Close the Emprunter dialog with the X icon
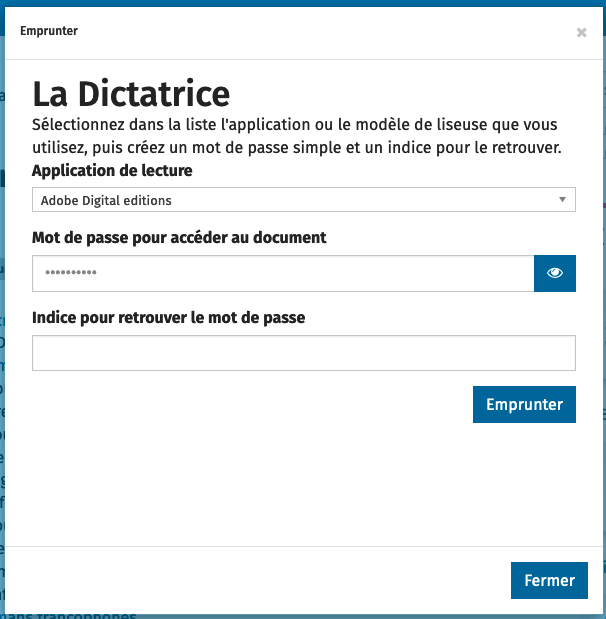Screen dimensions: 606x619 (581, 32)
